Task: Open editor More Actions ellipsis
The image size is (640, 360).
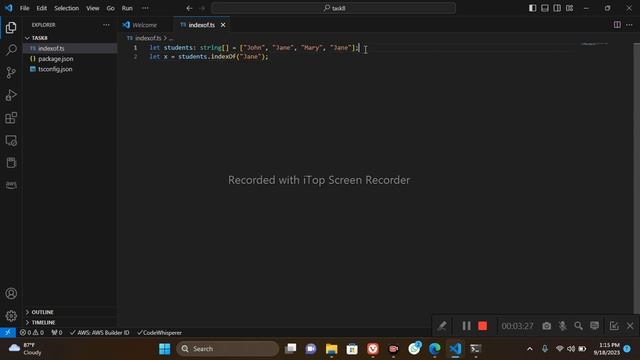Action: tap(629, 25)
